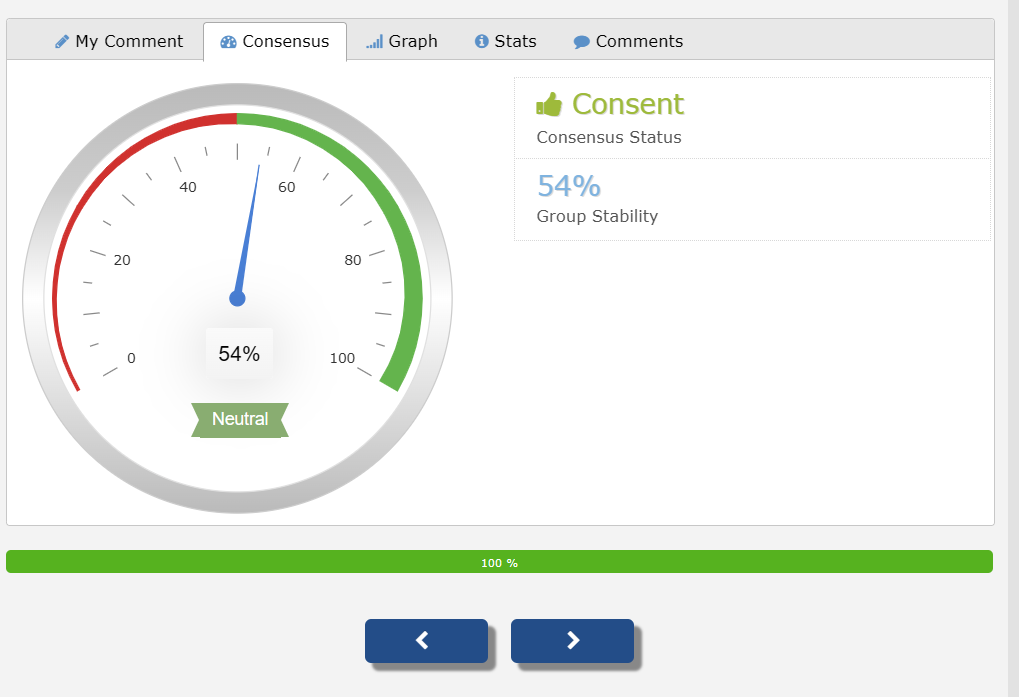Click the 54% Group Stability value

(x=569, y=186)
